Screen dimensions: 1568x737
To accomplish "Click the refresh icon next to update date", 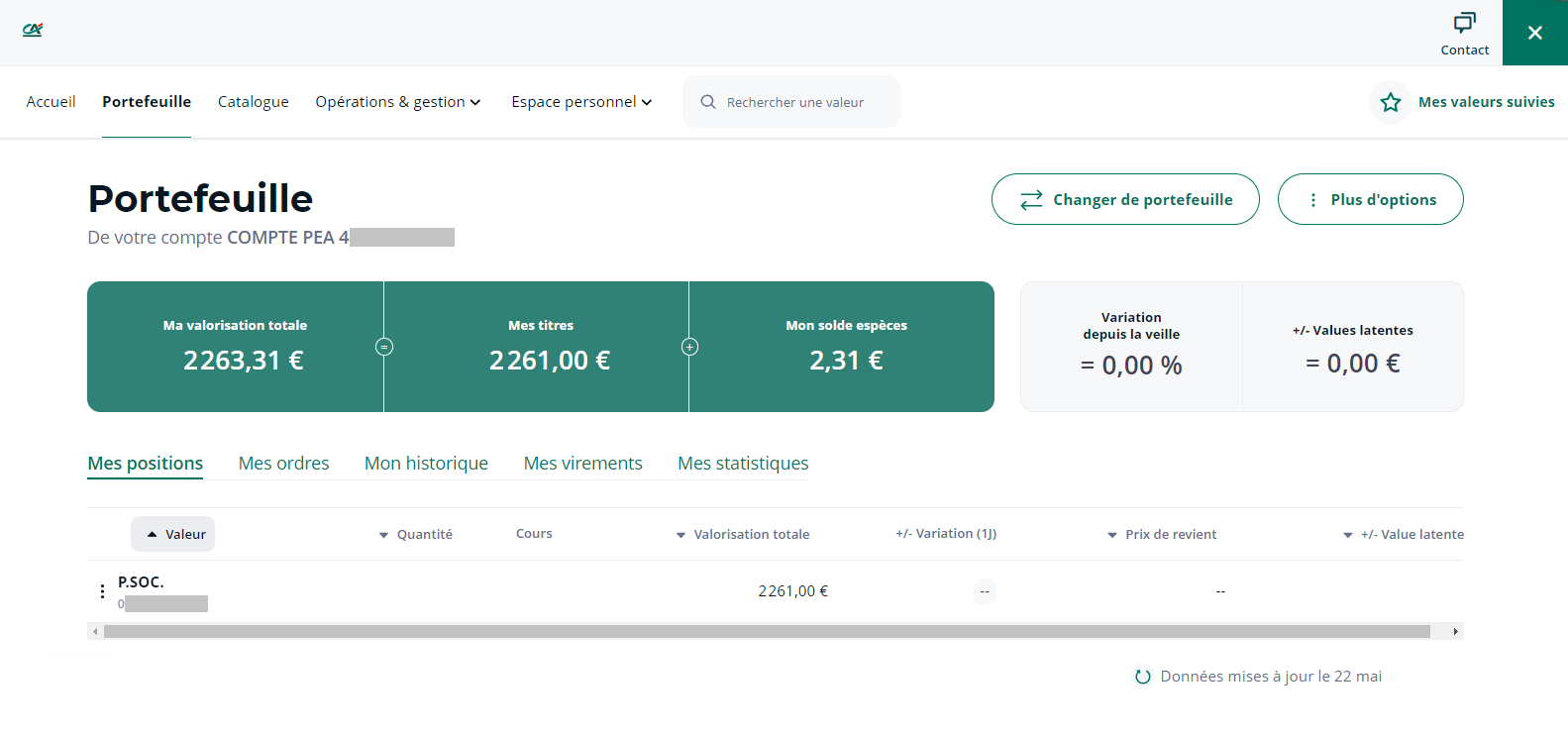I will tap(1142, 677).
